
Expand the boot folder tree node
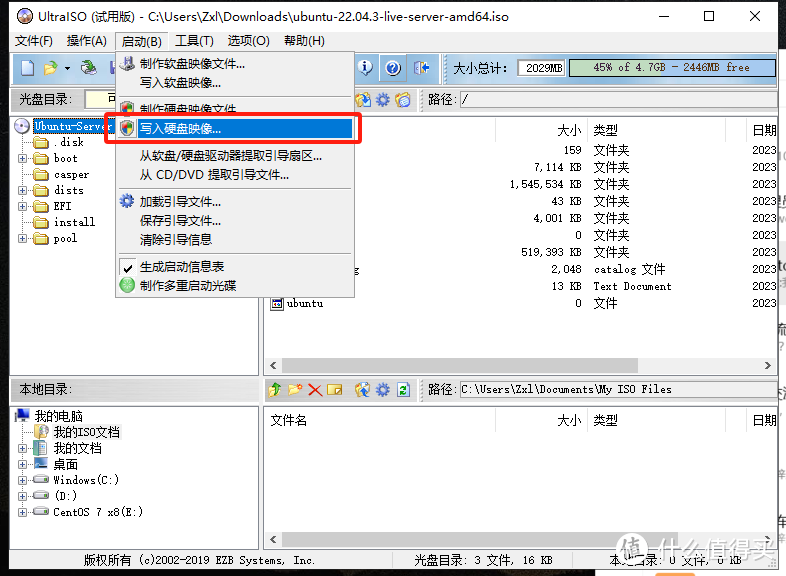coord(23,158)
